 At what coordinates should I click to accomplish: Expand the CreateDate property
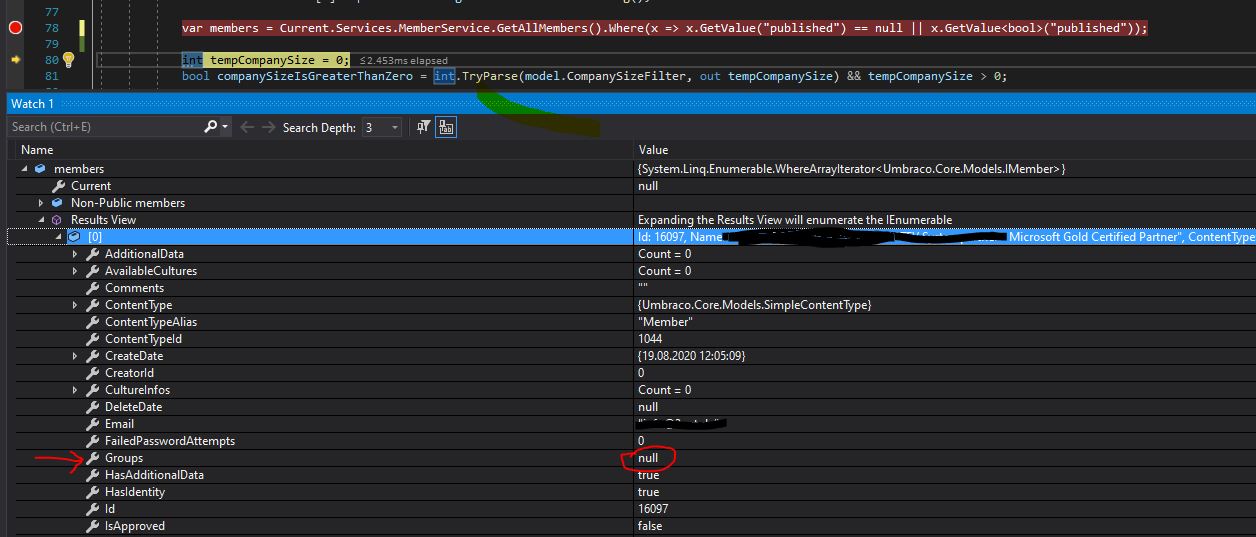(75, 356)
